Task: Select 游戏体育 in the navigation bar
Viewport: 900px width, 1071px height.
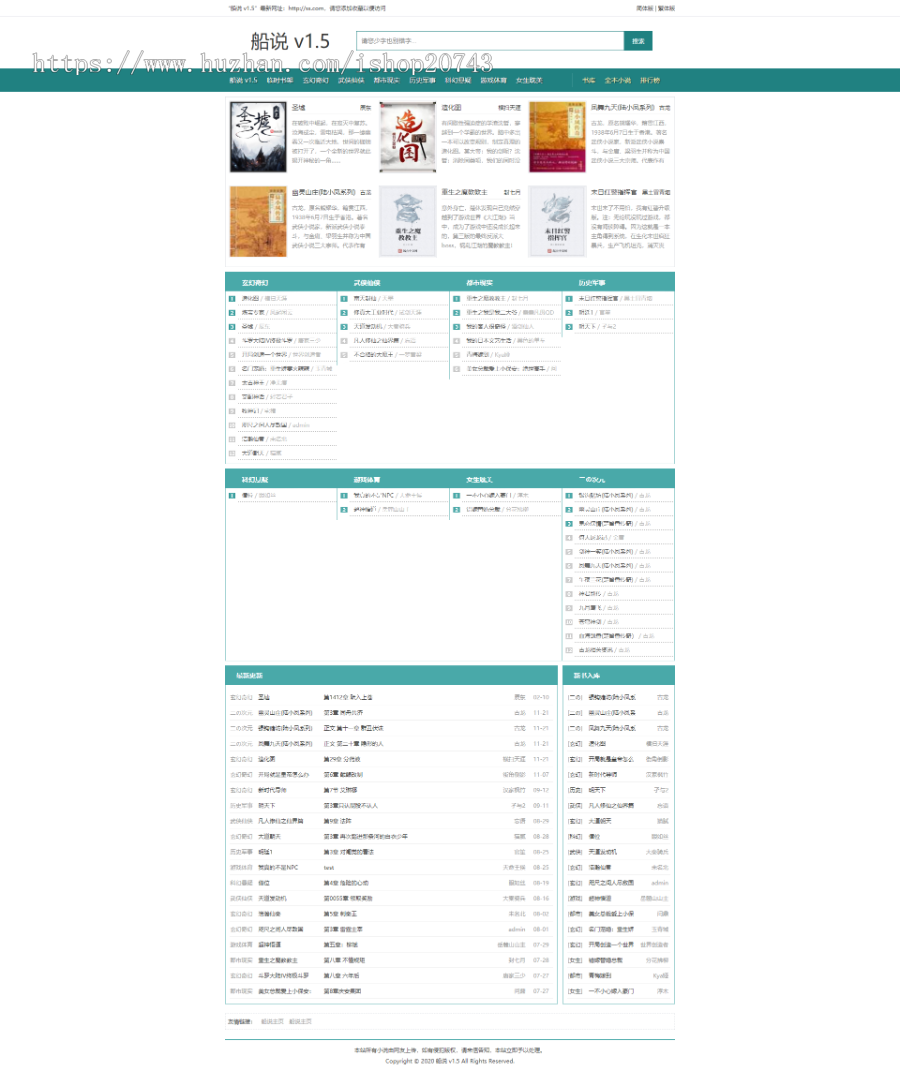Action: [493, 81]
